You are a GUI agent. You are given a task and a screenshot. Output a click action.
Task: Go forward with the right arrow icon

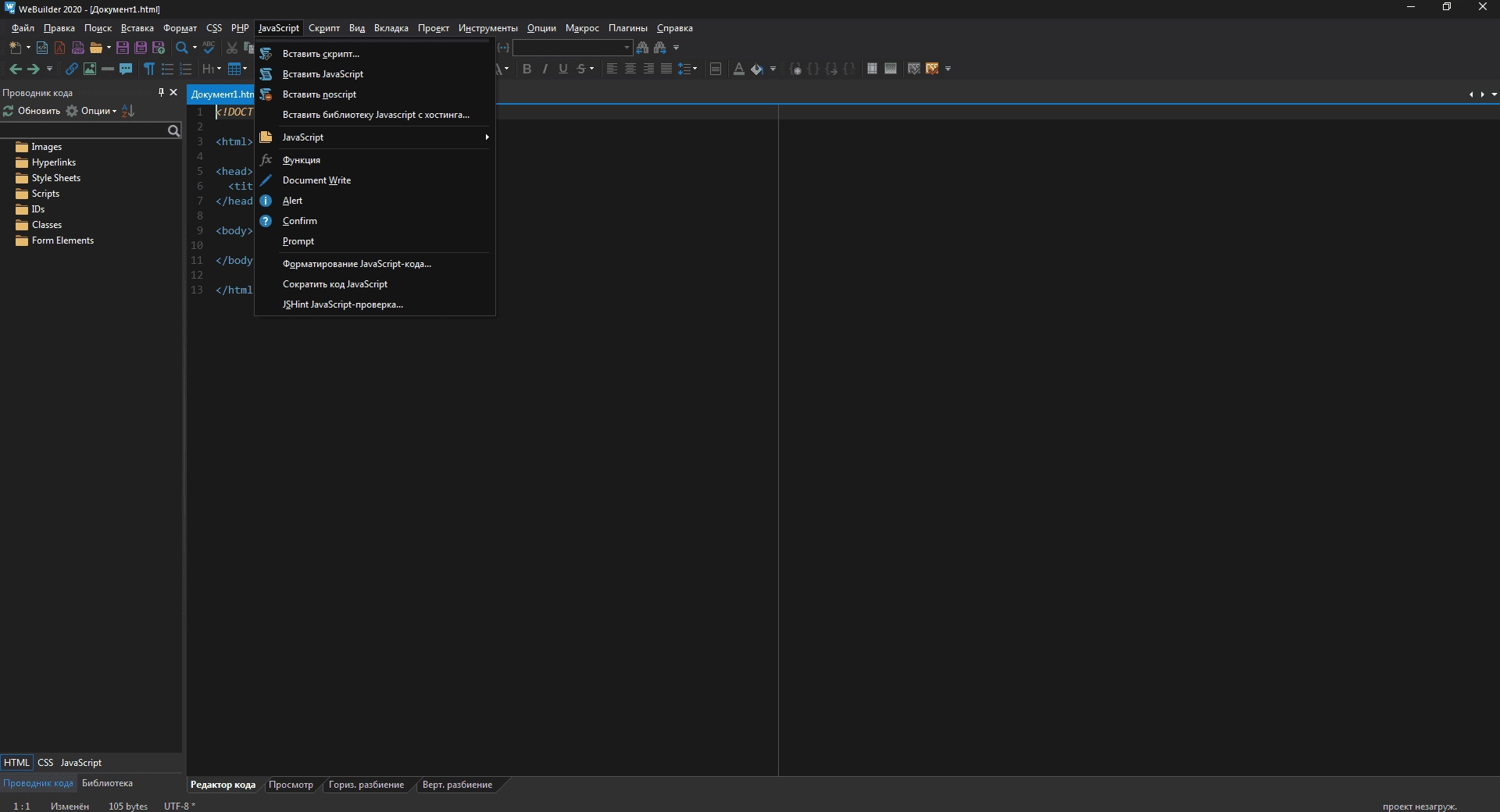click(33, 69)
